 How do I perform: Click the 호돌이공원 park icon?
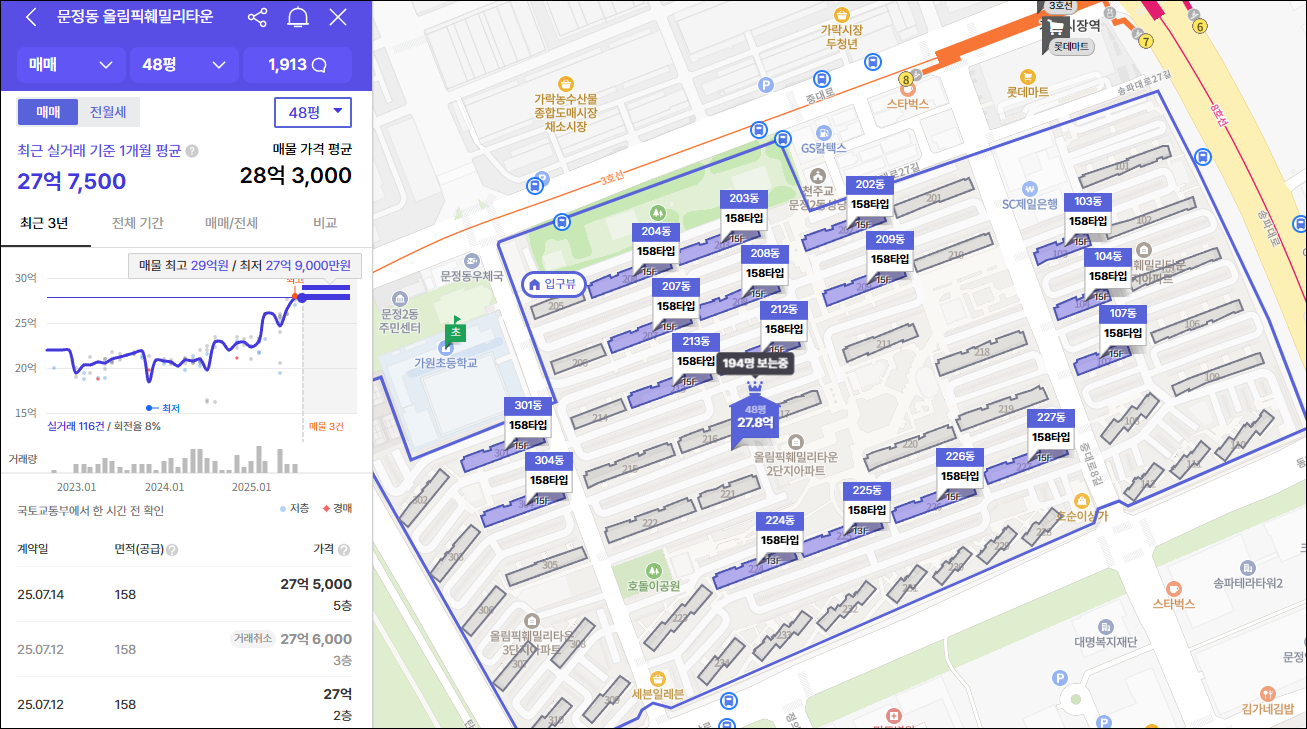point(654,570)
